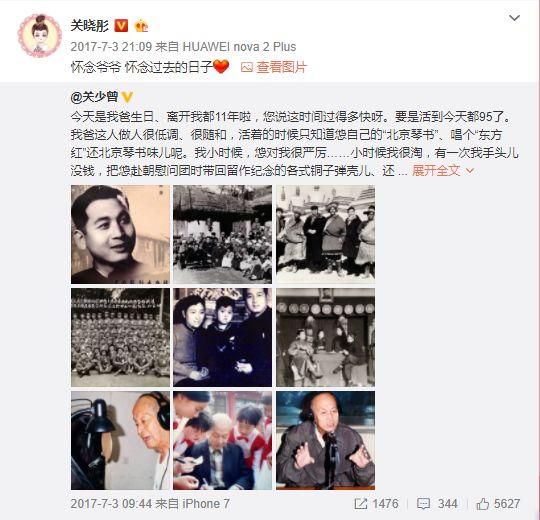Click the red V verification badge
Image resolution: width=540 pixels, height=520 pixels.
click(121, 26)
